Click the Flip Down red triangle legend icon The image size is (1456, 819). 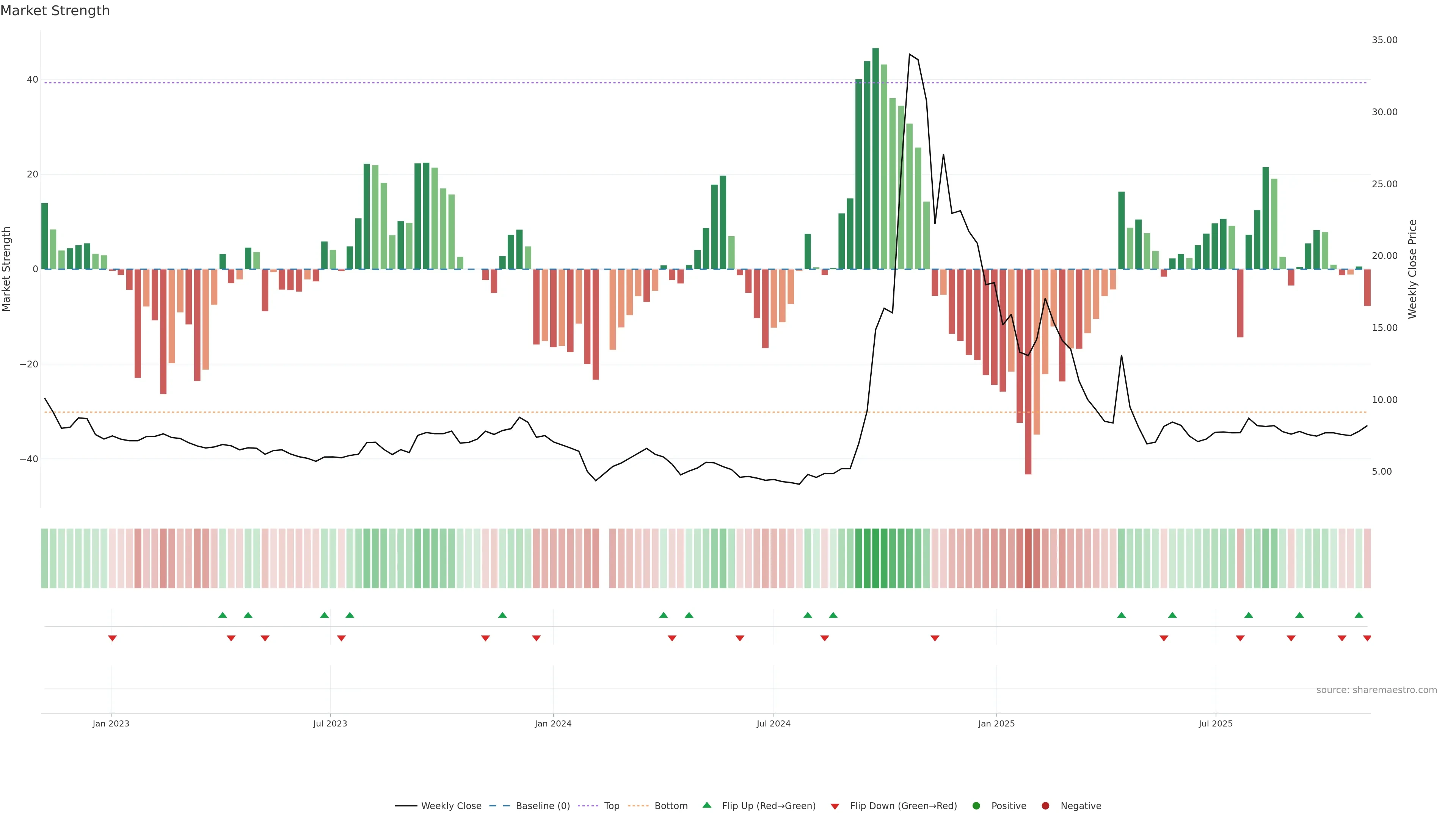pos(835,806)
